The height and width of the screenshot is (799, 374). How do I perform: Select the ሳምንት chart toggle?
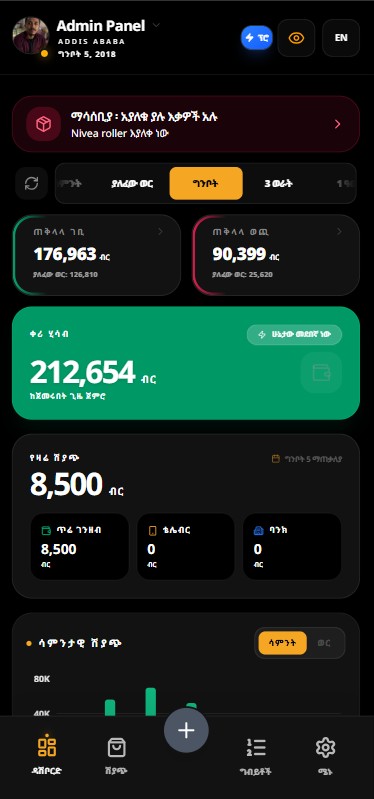tap(282, 643)
